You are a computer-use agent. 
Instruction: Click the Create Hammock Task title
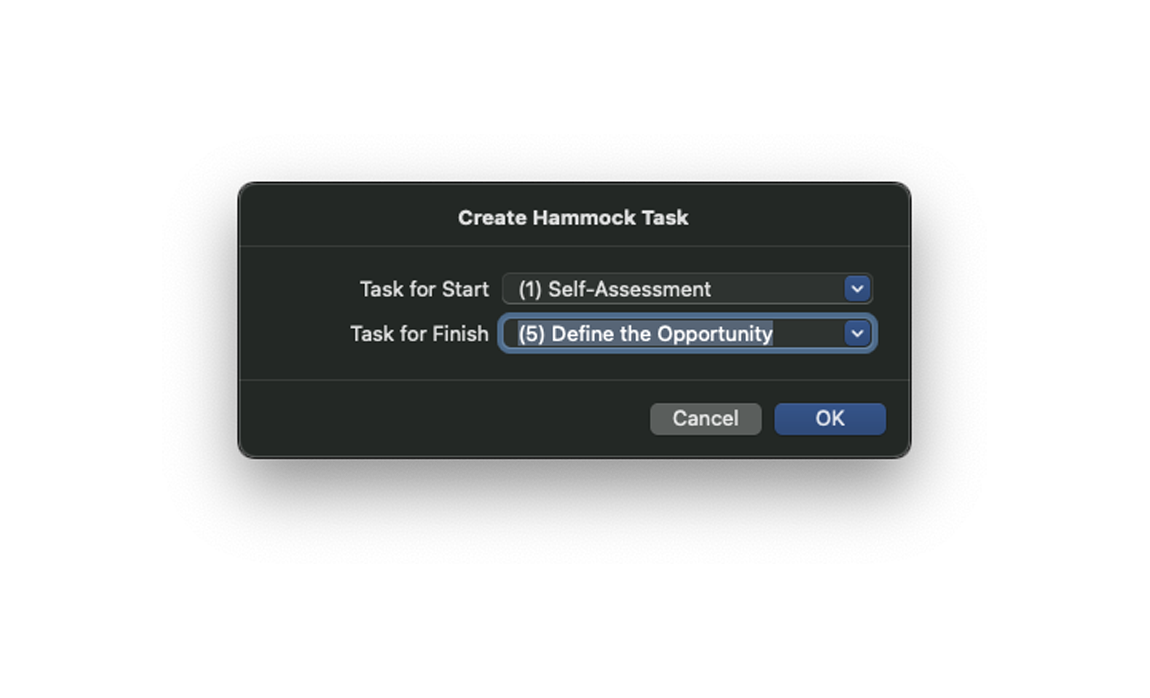tap(573, 218)
